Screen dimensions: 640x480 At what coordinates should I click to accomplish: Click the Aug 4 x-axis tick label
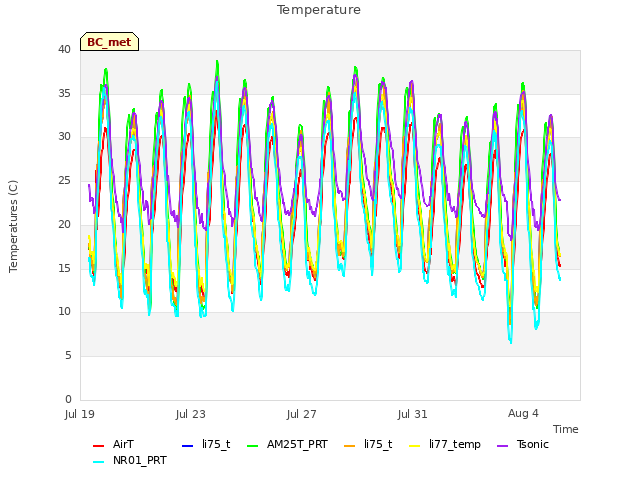point(523,413)
